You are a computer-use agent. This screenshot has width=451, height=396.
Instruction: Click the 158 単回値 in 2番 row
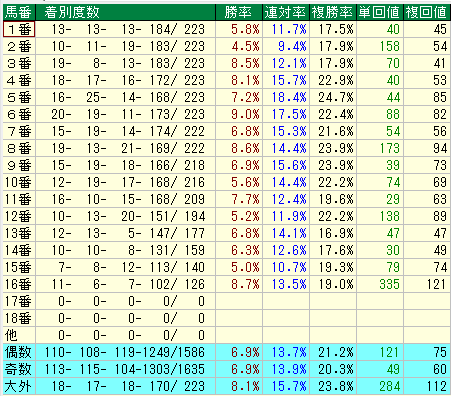pos(380,46)
